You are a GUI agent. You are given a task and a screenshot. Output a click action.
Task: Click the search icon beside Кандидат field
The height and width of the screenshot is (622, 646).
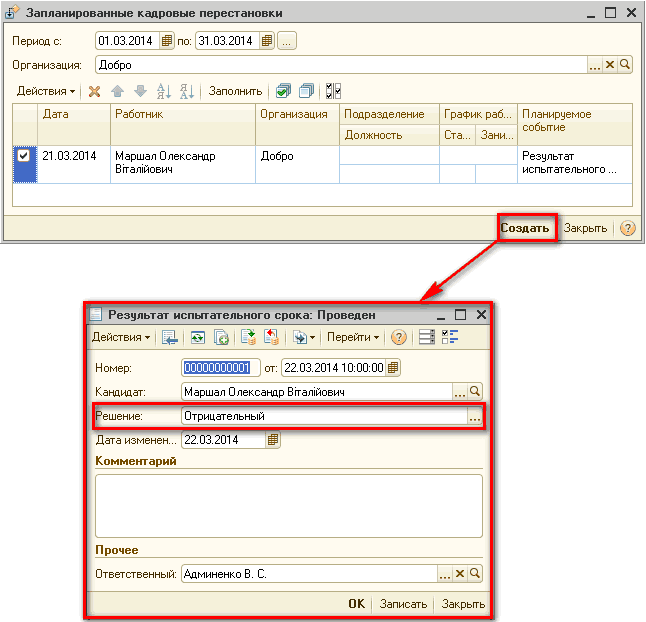475,391
